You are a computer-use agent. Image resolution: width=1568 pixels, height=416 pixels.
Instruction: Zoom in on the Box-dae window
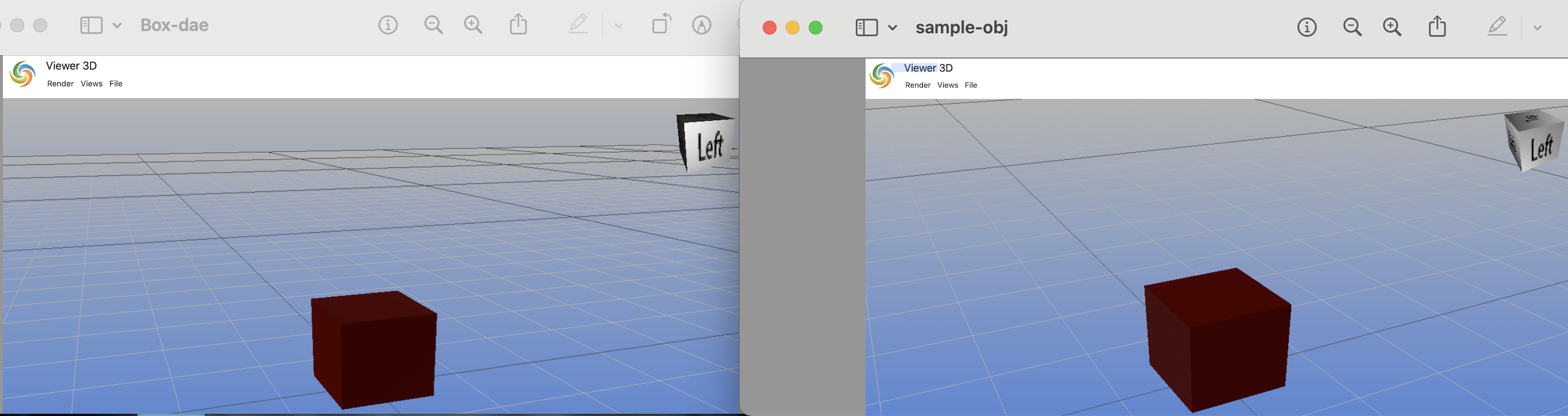[x=473, y=26]
